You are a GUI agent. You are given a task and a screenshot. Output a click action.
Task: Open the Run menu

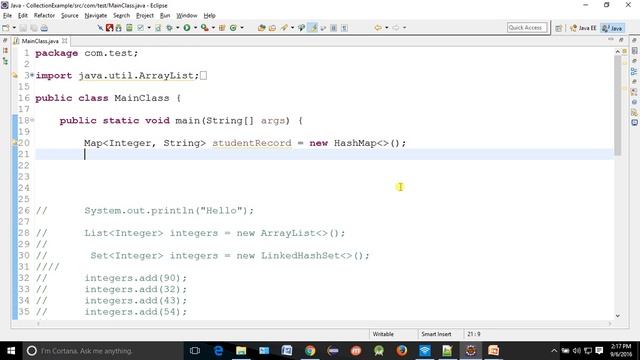[x=165, y=16]
